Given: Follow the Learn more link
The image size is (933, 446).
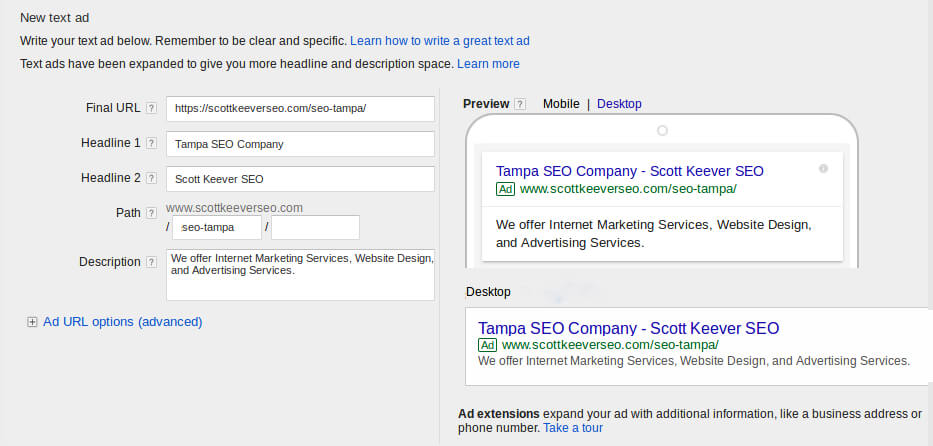Looking at the screenshot, I should [x=488, y=64].
